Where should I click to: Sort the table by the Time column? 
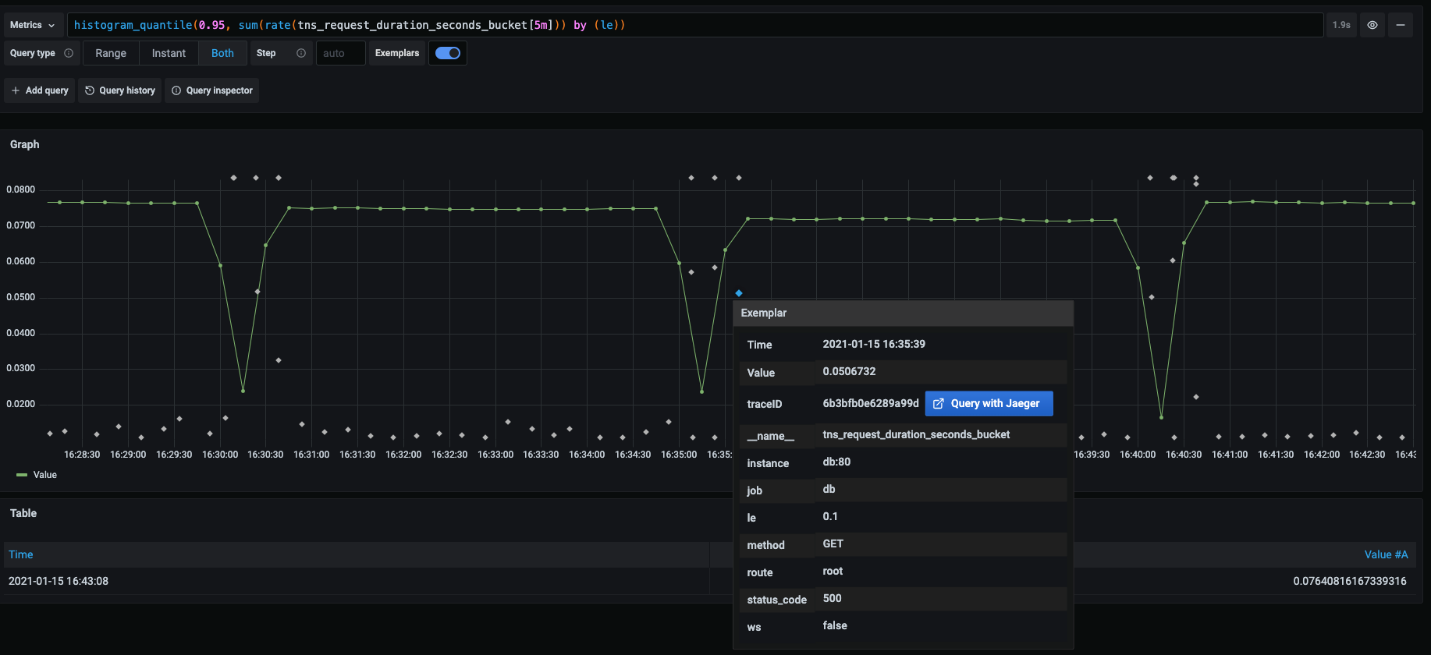[x=20, y=554]
